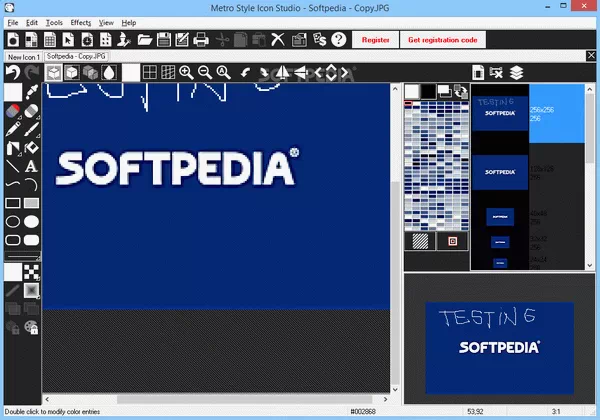Click the Register button

coord(375,40)
